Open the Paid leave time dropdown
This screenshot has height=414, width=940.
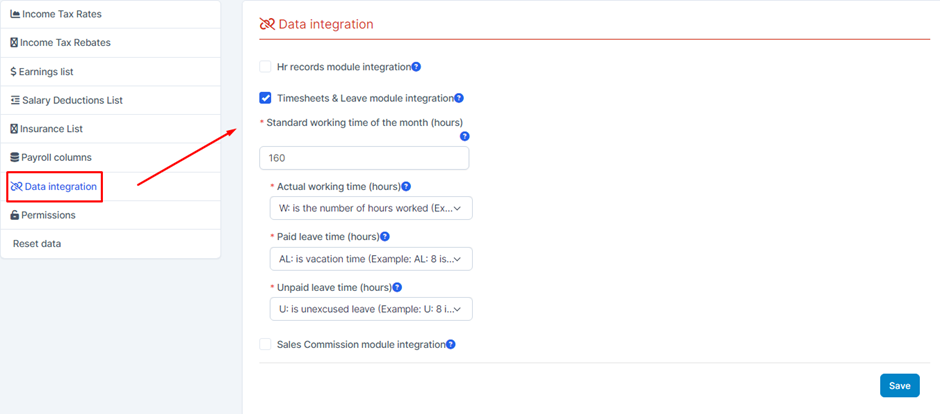pyautogui.click(x=371, y=259)
